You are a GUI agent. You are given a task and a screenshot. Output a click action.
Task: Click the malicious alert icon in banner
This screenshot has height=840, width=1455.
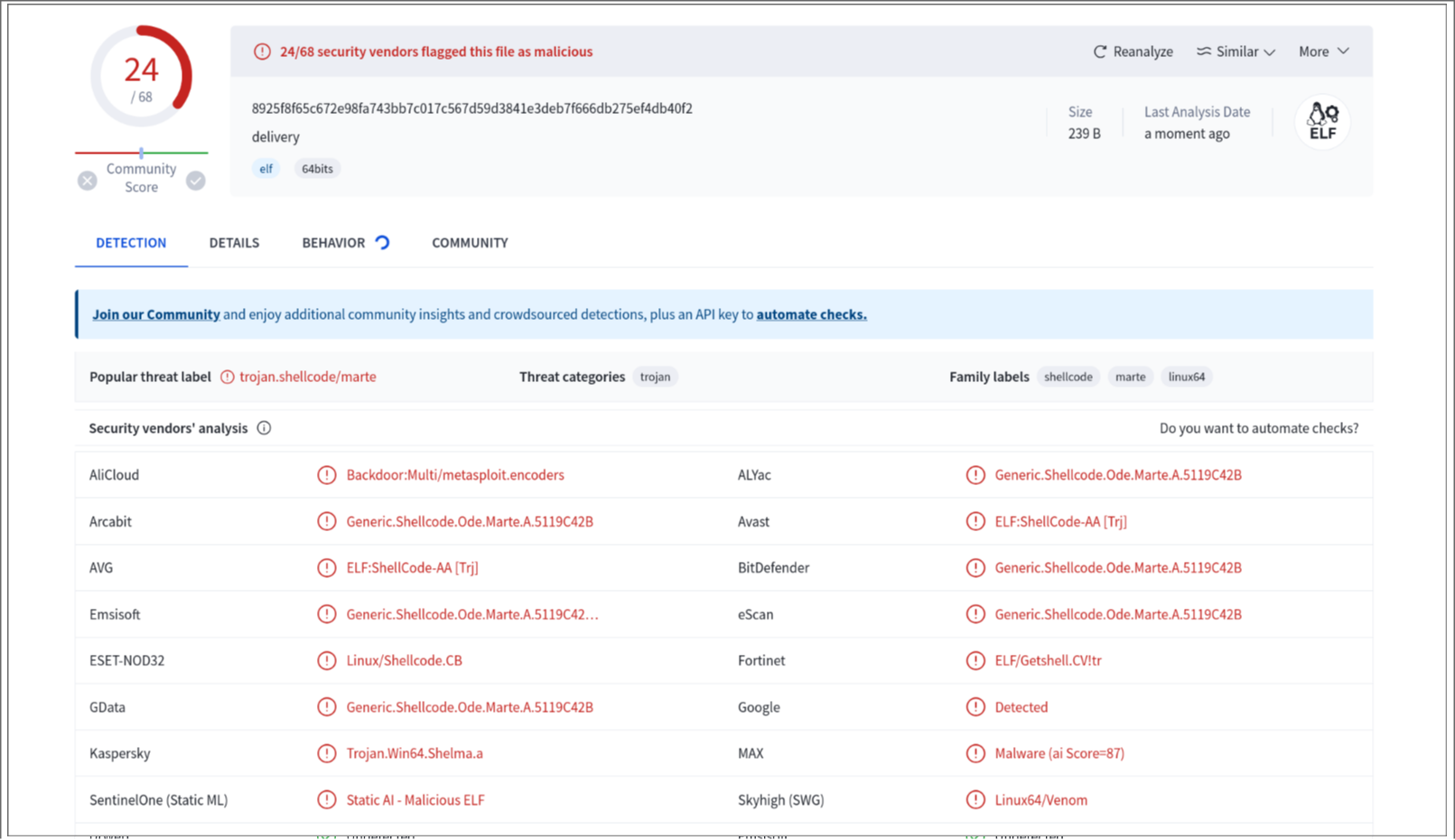[x=262, y=51]
